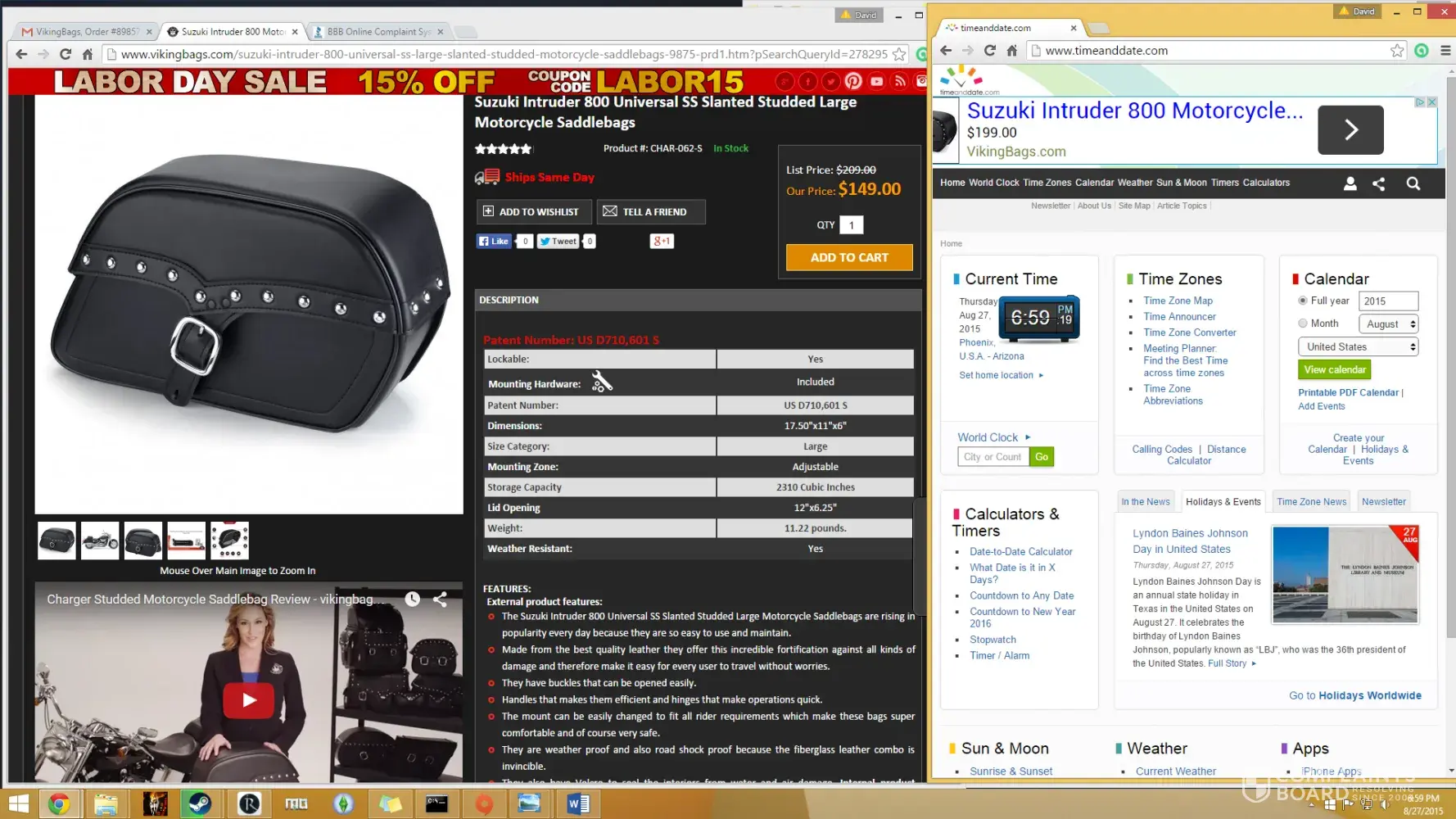Open VikingBags Pinterest page icon
The width and height of the screenshot is (1456, 819).
[x=853, y=81]
